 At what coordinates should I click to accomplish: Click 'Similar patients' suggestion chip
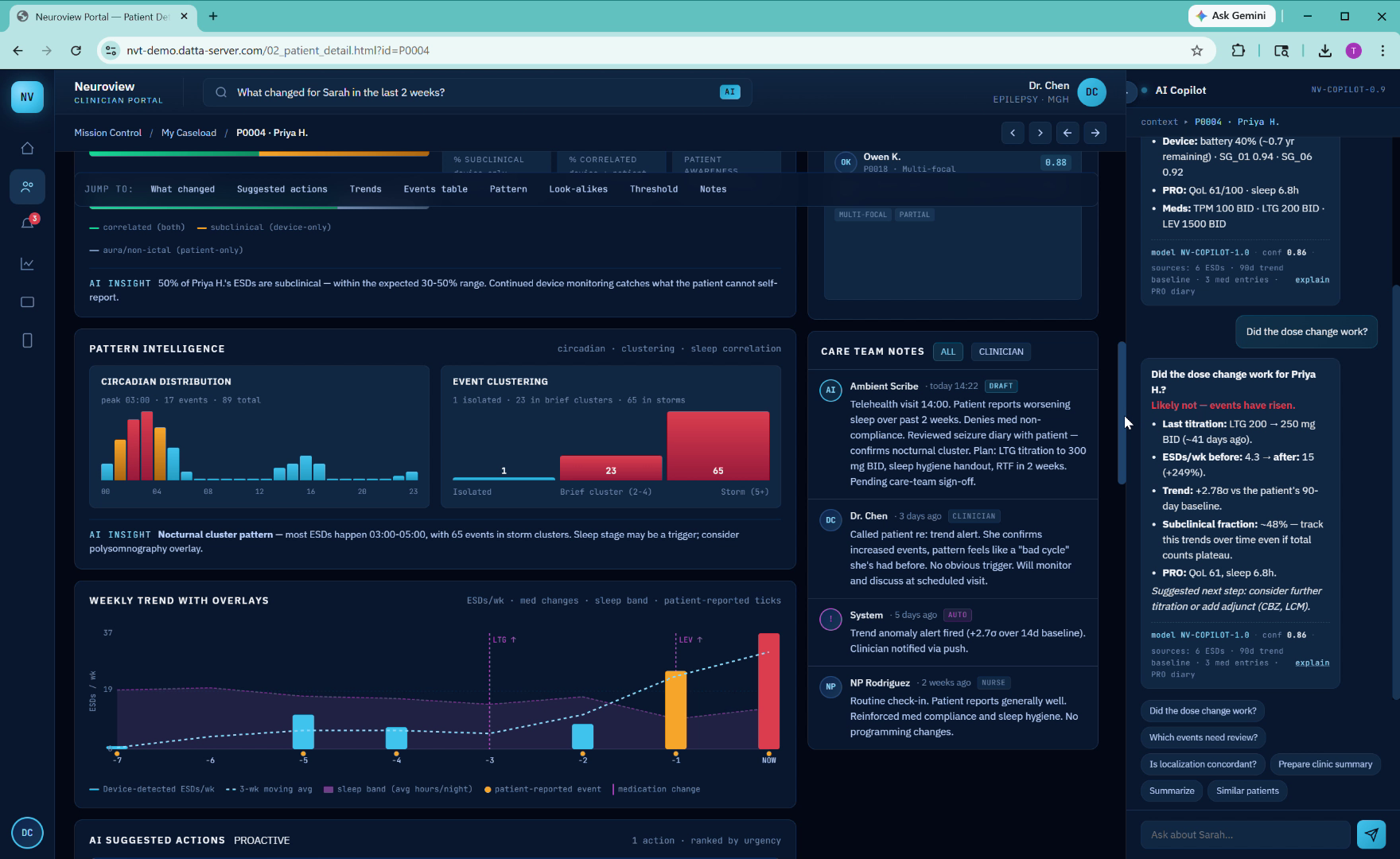click(1247, 791)
